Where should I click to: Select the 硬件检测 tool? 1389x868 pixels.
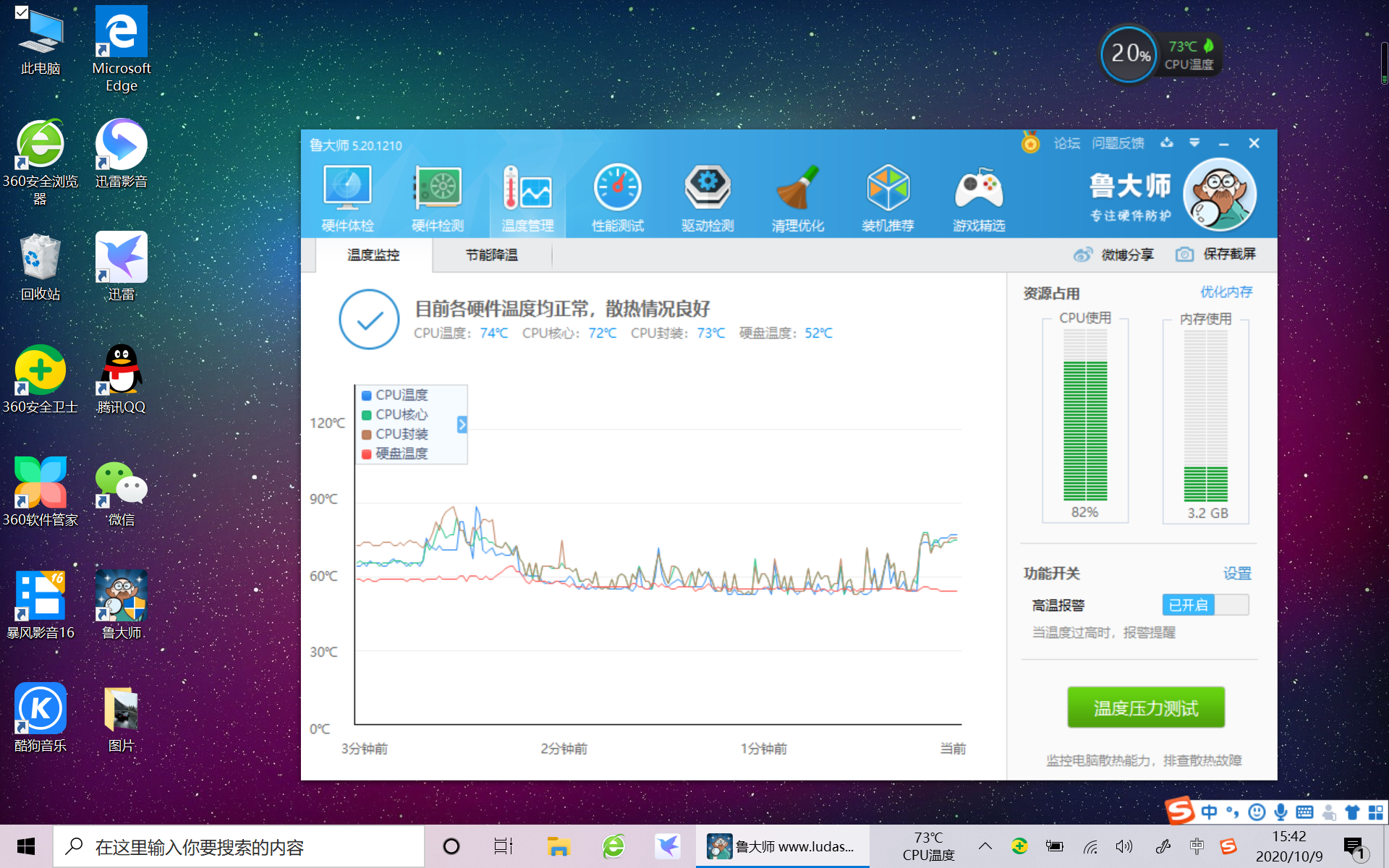click(437, 195)
